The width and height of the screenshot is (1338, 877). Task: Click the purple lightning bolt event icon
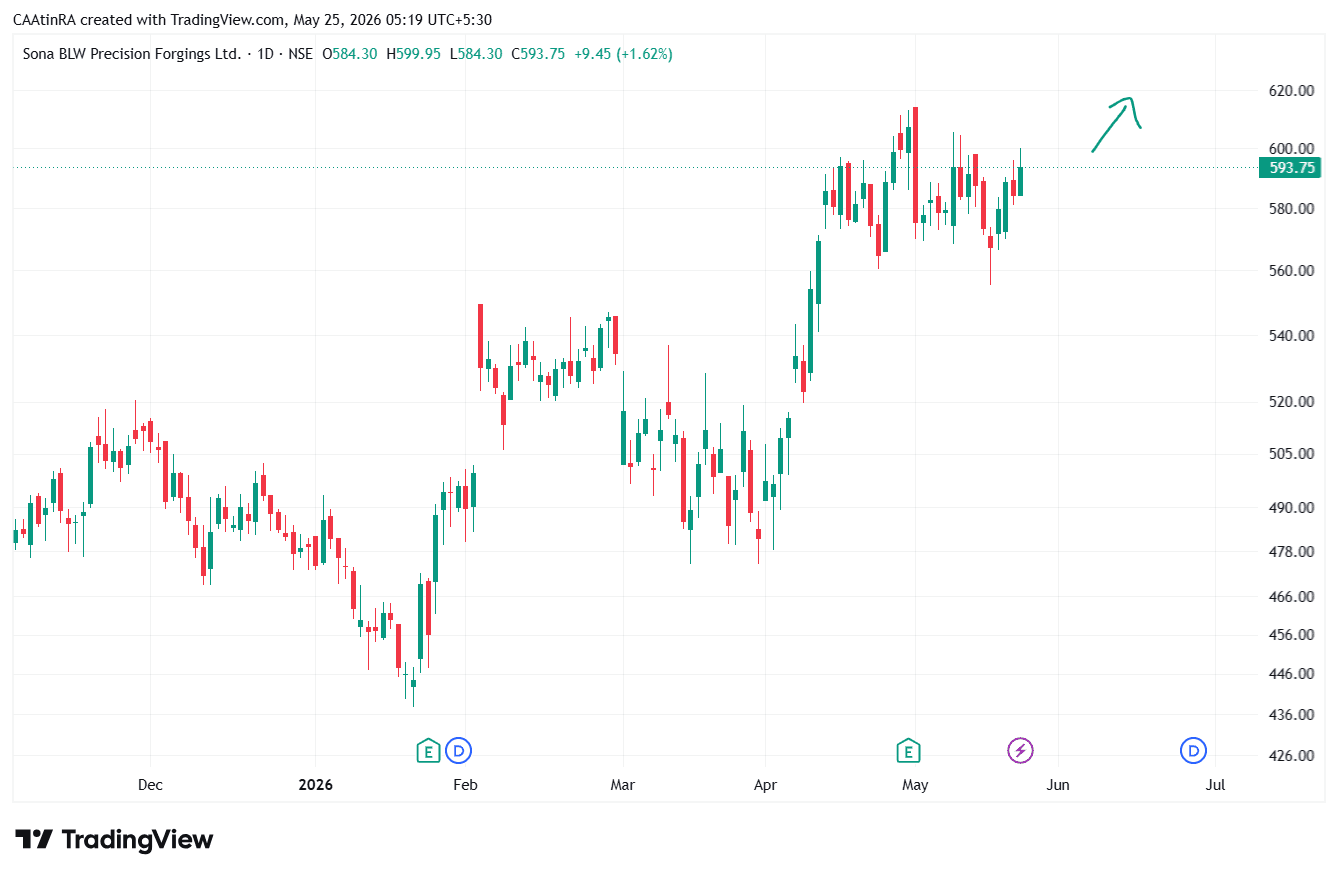[x=1020, y=750]
